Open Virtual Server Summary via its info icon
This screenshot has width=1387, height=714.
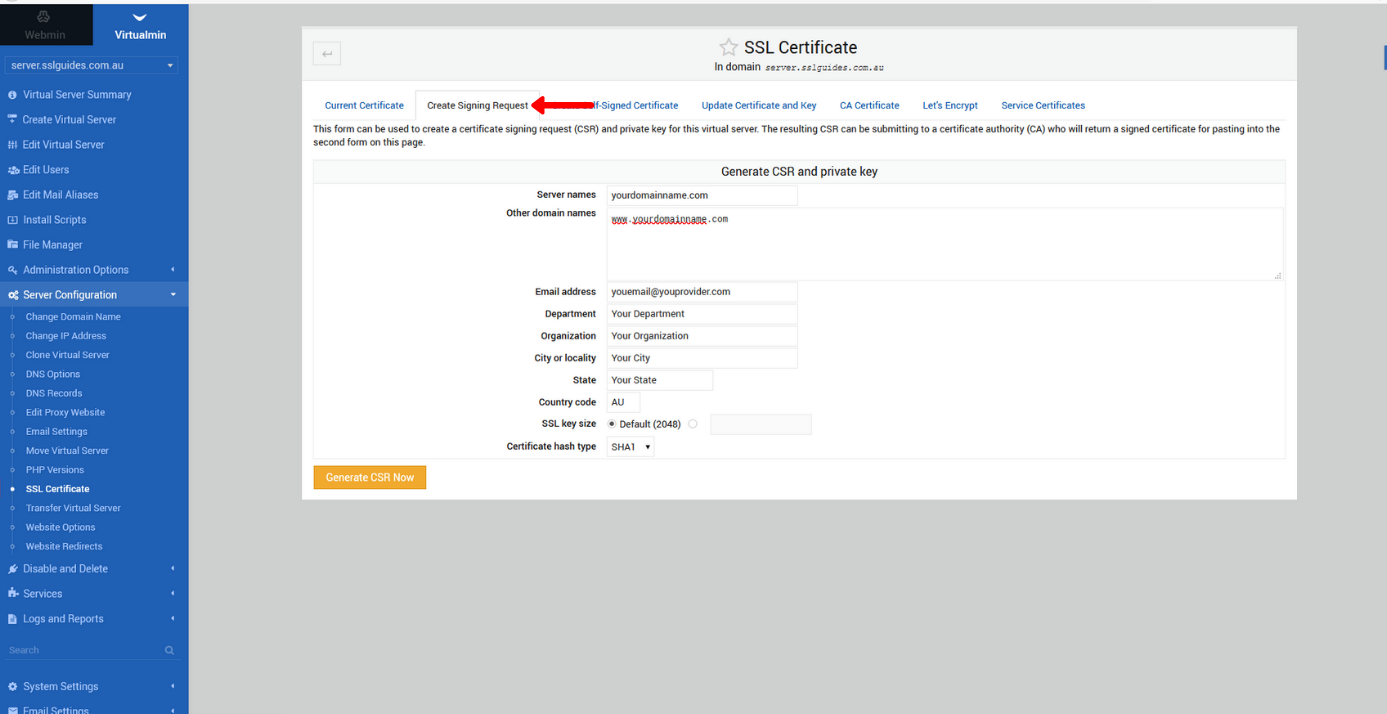point(11,94)
